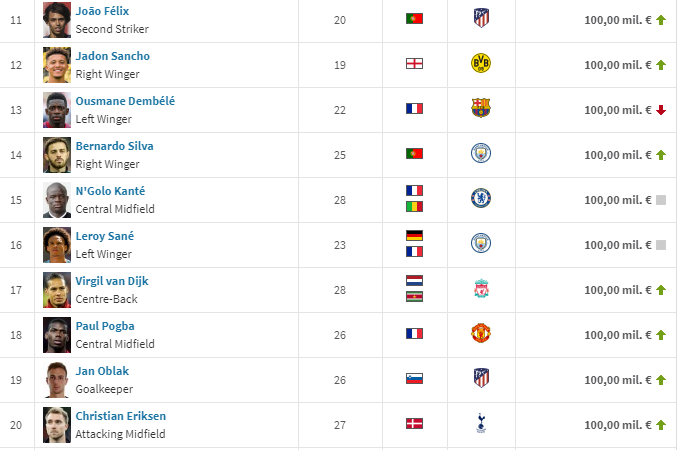Screen dimensions: 677x450
Task: Click Tottenham crest beside Christian Eriksen
Action: coord(481,424)
